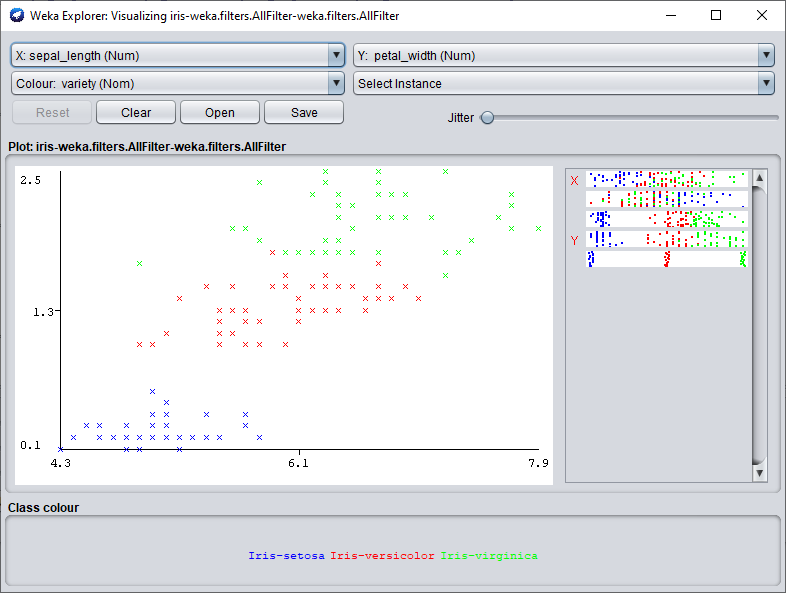Click the red X marker in attribute panel
This screenshot has width=786, height=593.
tap(574, 180)
